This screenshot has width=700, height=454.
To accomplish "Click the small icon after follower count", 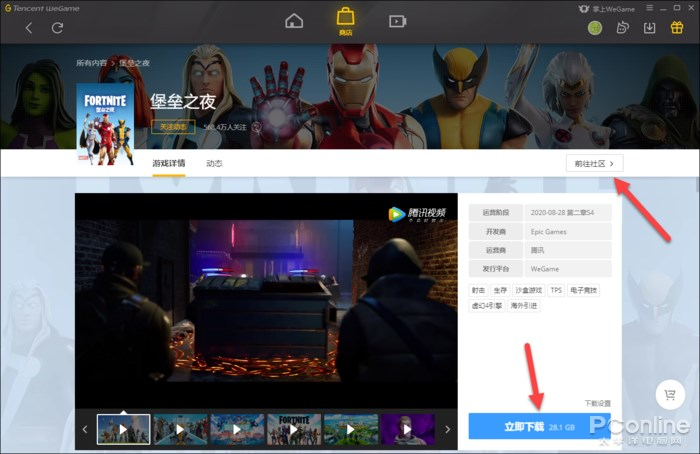I will click(256, 127).
